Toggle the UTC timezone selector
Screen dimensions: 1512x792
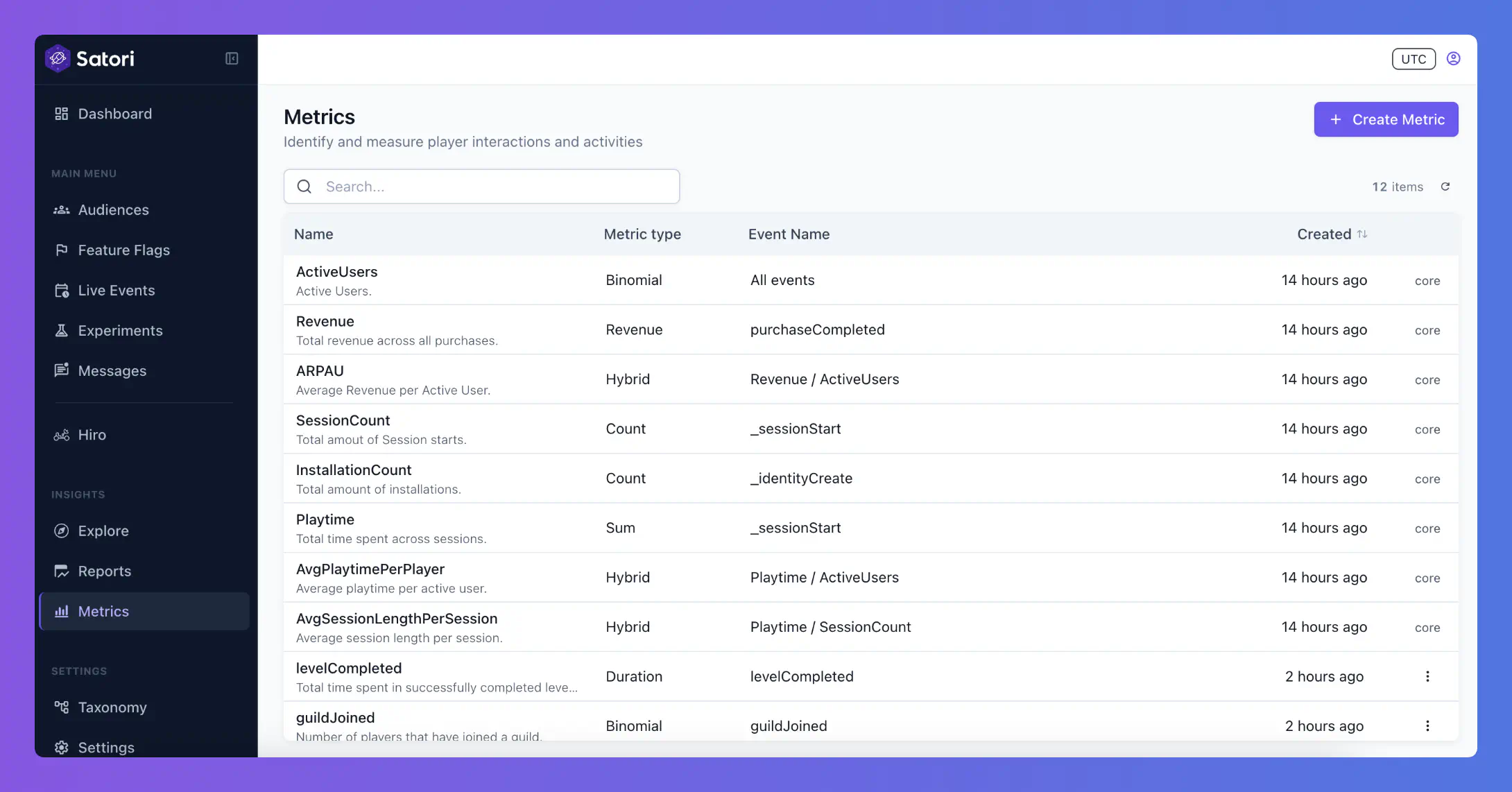tap(1414, 58)
